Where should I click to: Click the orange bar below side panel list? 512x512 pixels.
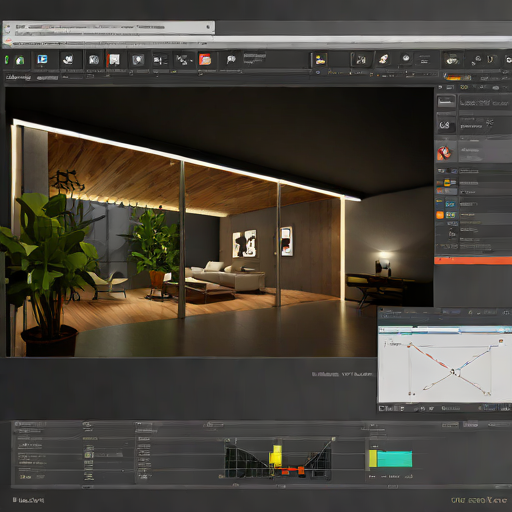(473, 260)
